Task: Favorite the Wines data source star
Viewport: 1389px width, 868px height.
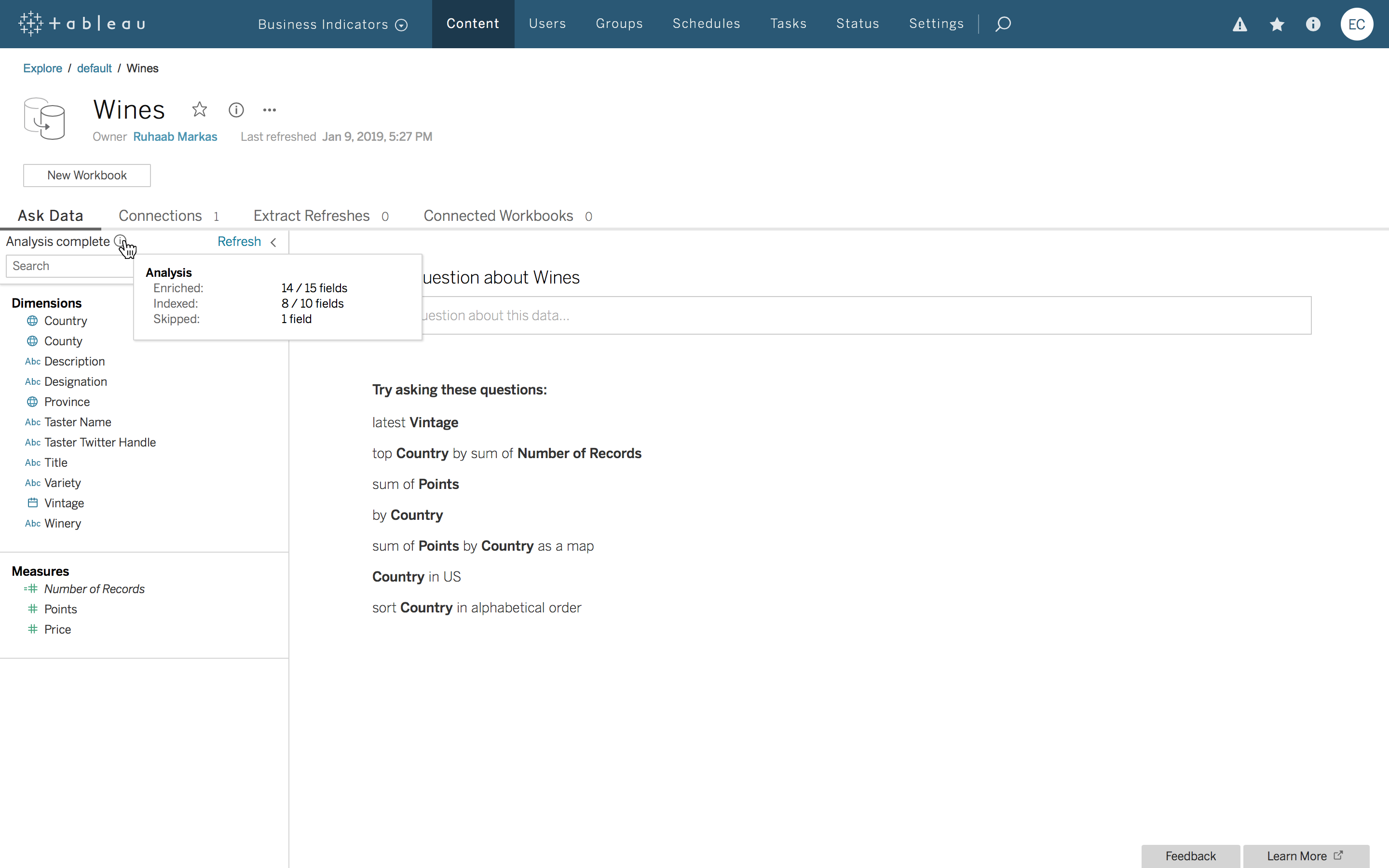Action: [199, 109]
